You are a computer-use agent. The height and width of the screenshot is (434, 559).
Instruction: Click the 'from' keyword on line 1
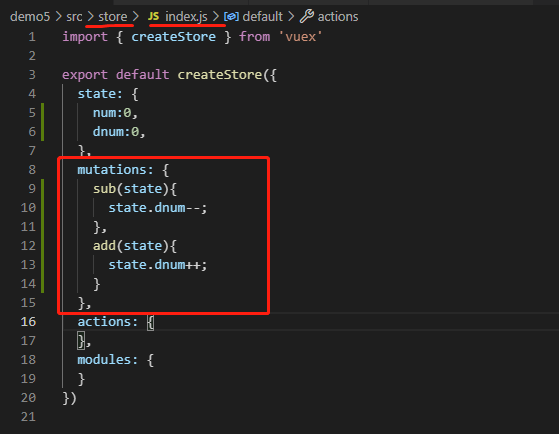point(255,37)
